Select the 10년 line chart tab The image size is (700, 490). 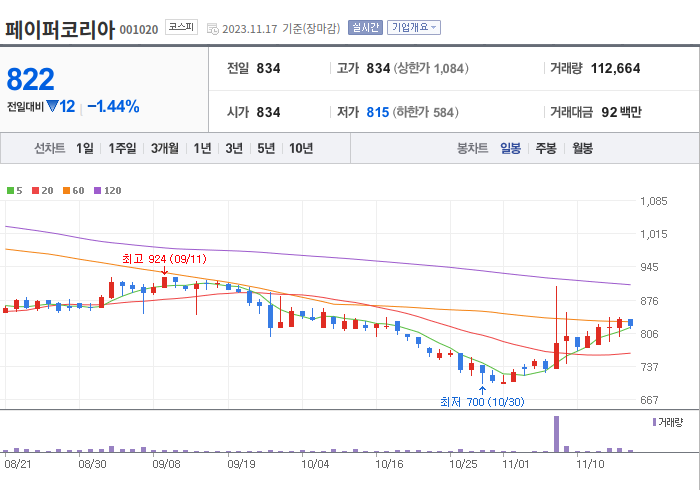301,148
